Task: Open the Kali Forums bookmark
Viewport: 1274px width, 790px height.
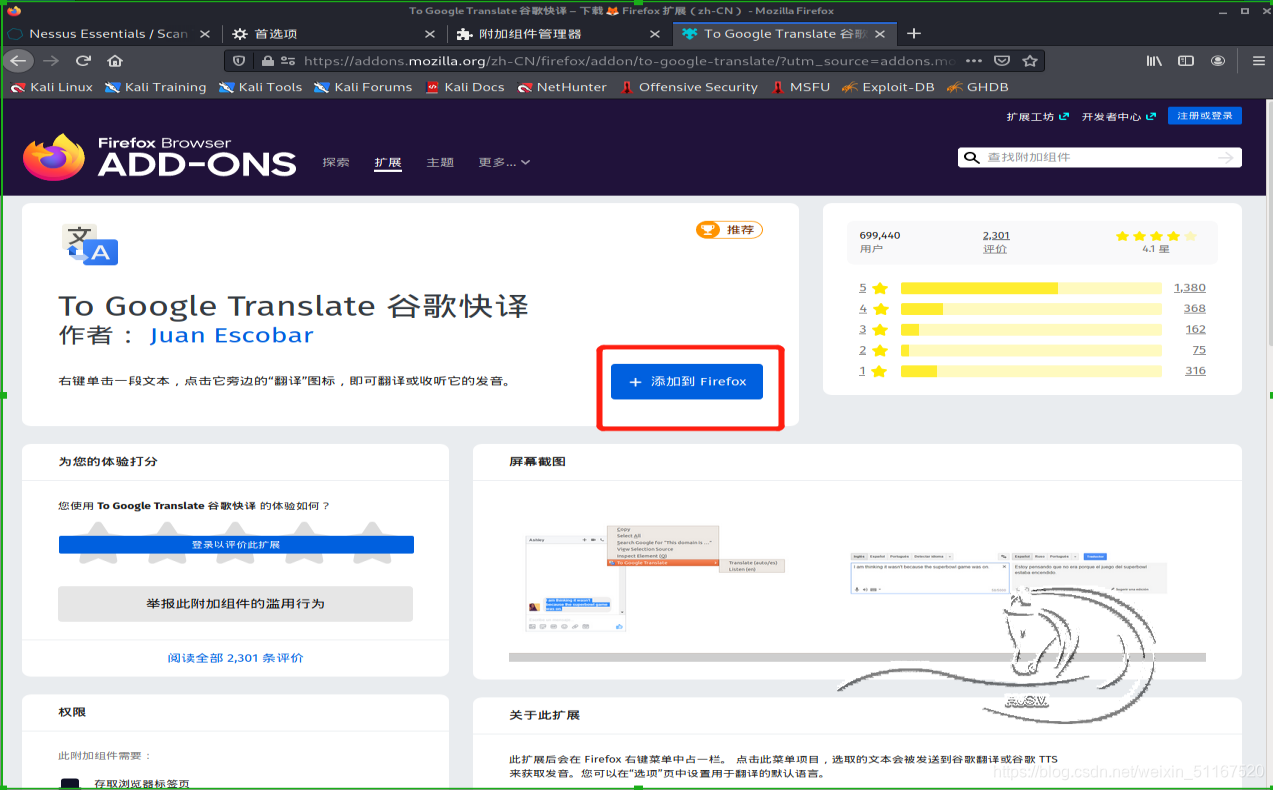Action: 363,87
